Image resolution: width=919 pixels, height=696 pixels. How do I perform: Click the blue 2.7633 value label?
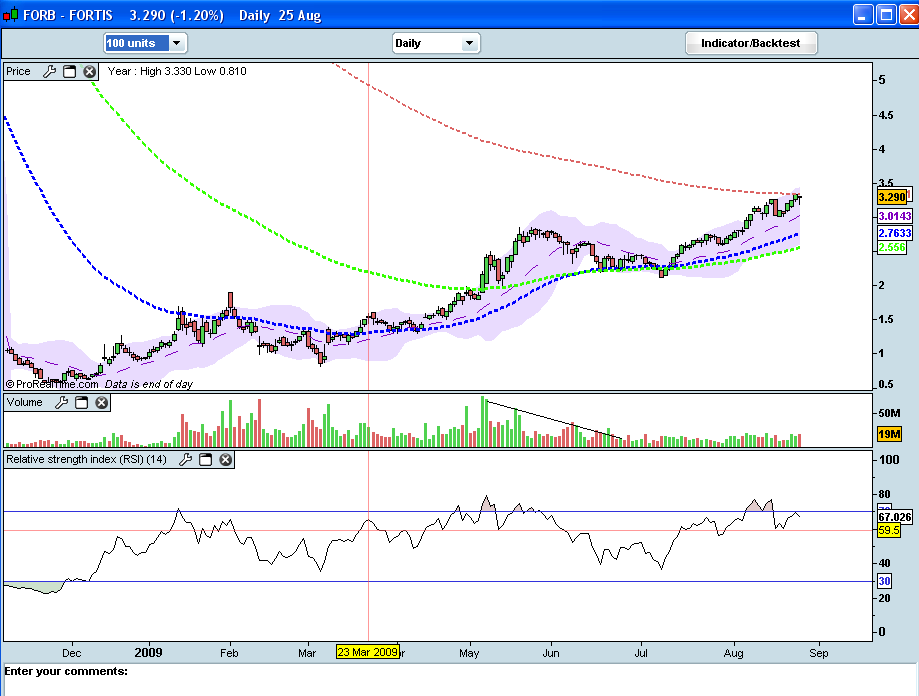pyautogui.click(x=894, y=233)
